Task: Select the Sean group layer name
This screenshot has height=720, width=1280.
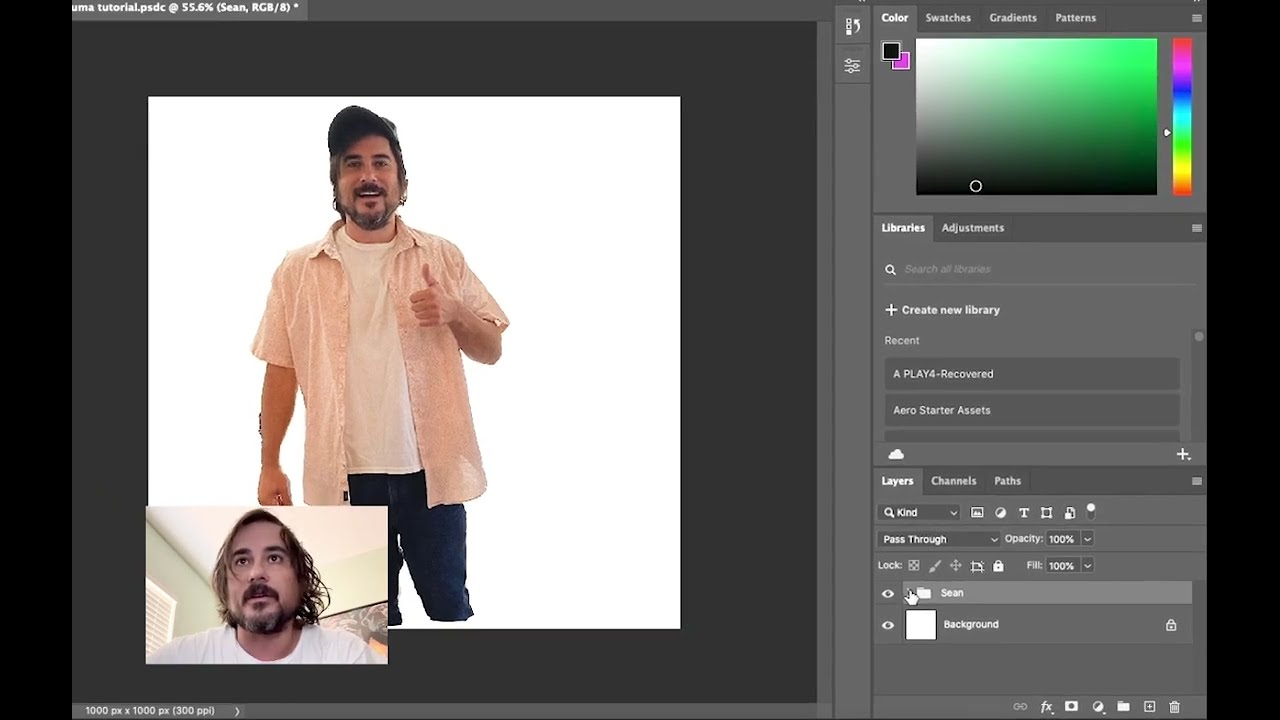Action: (x=952, y=593)
